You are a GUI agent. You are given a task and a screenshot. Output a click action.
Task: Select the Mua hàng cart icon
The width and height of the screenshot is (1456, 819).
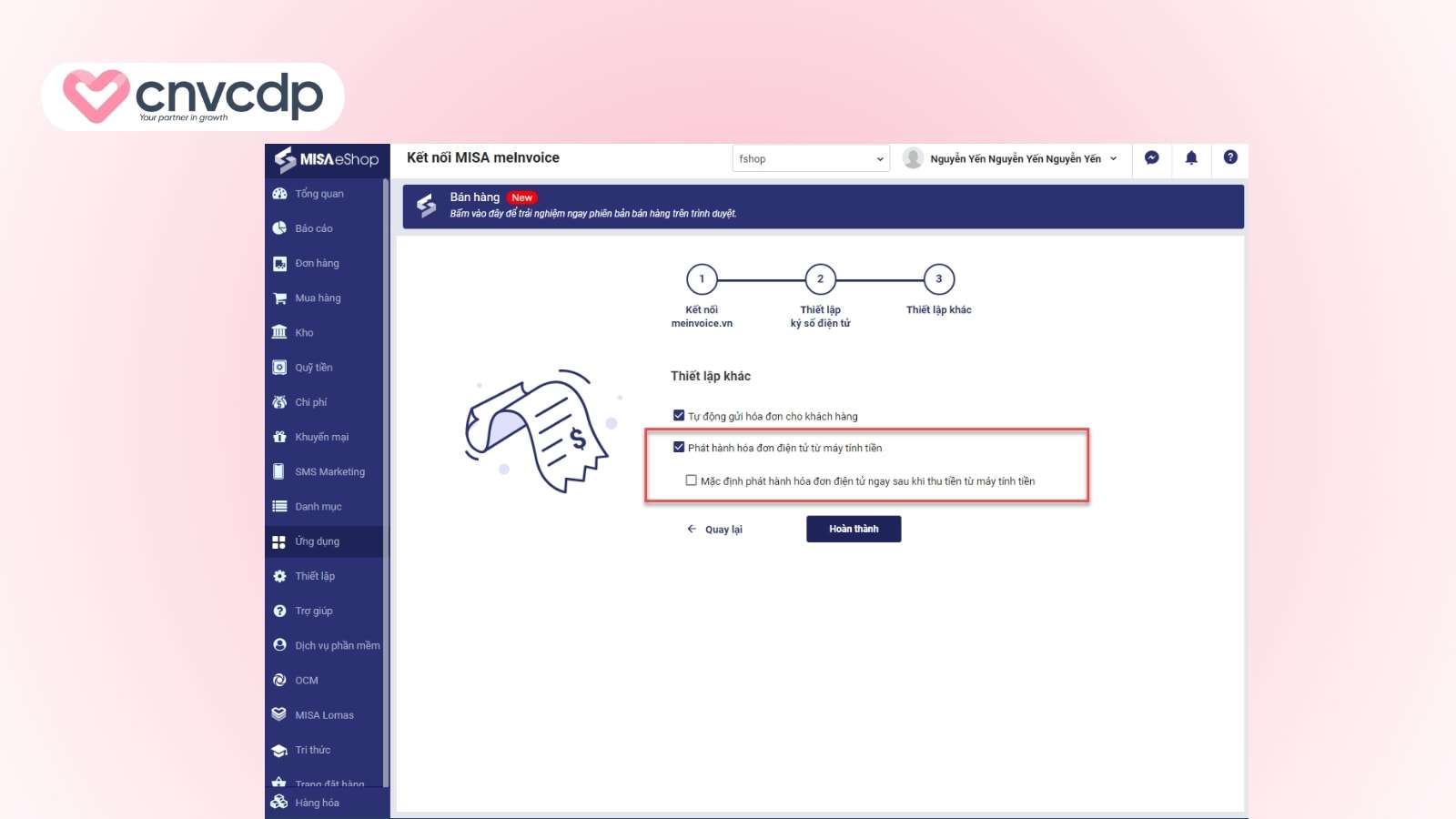[279, 298]
